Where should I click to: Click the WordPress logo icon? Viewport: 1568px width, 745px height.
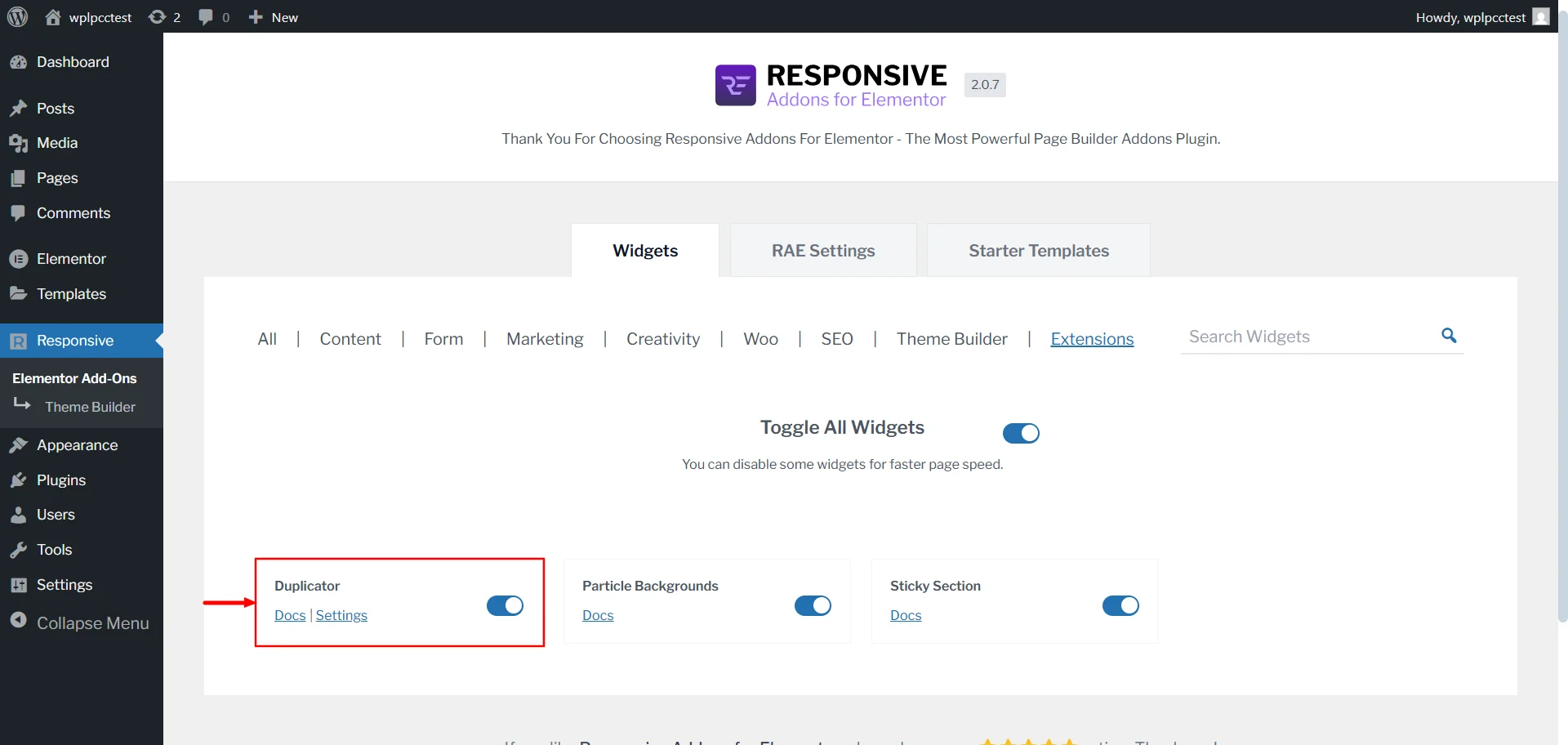coord(18,17)
